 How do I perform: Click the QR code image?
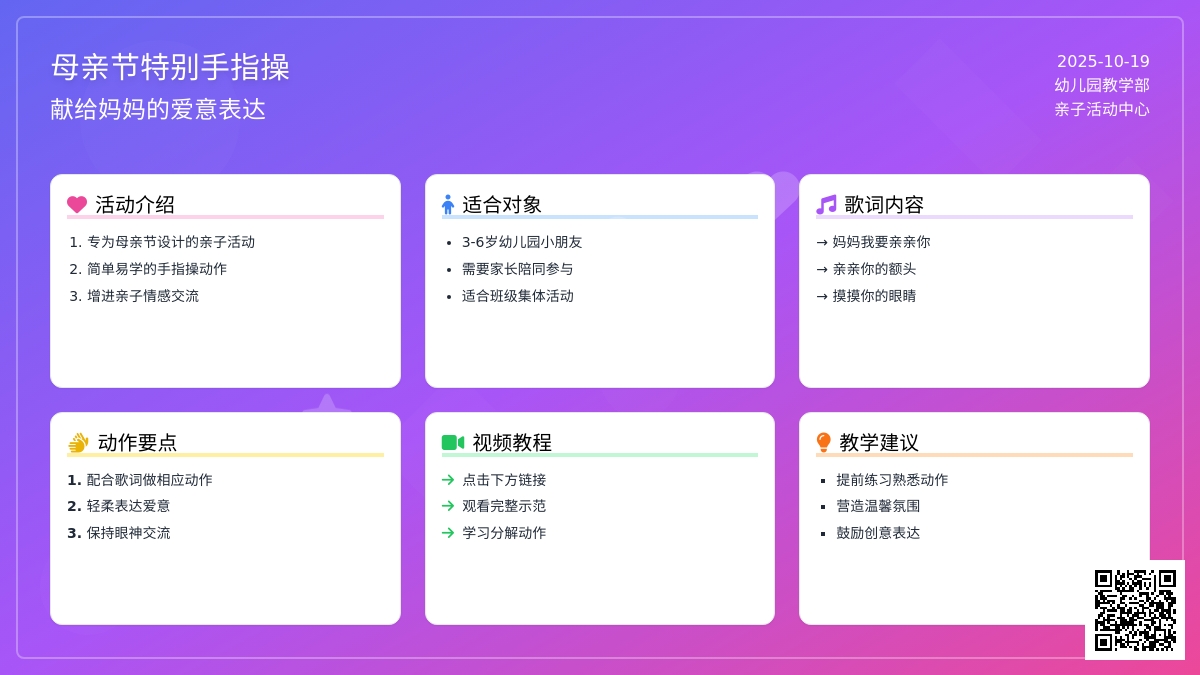coord(1135,610)
